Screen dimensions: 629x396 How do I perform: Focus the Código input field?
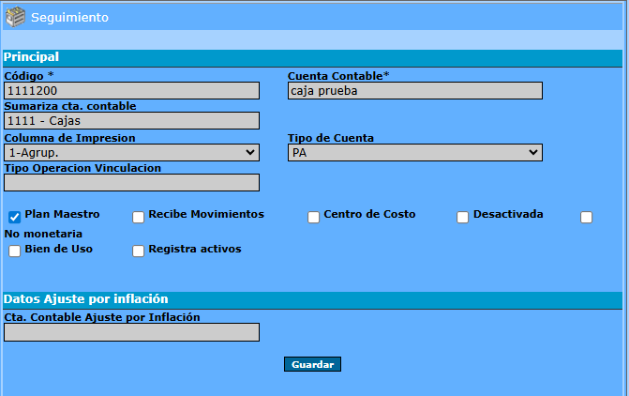pos(132,91)
